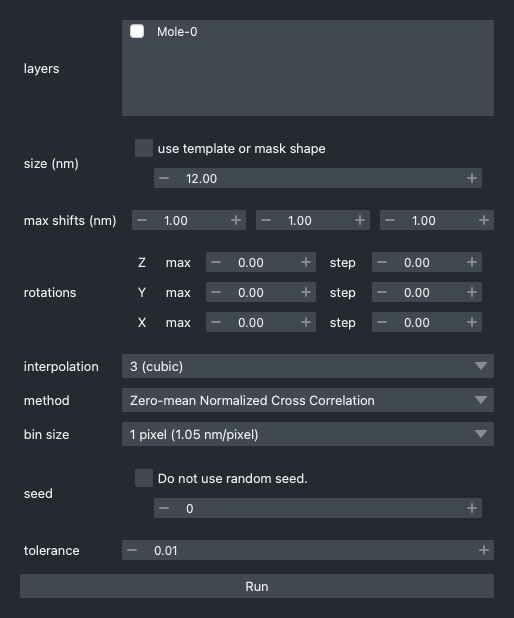The image size is (514, 618).
Task: Click the Y step 0.00 field
Action: point(426,292)
